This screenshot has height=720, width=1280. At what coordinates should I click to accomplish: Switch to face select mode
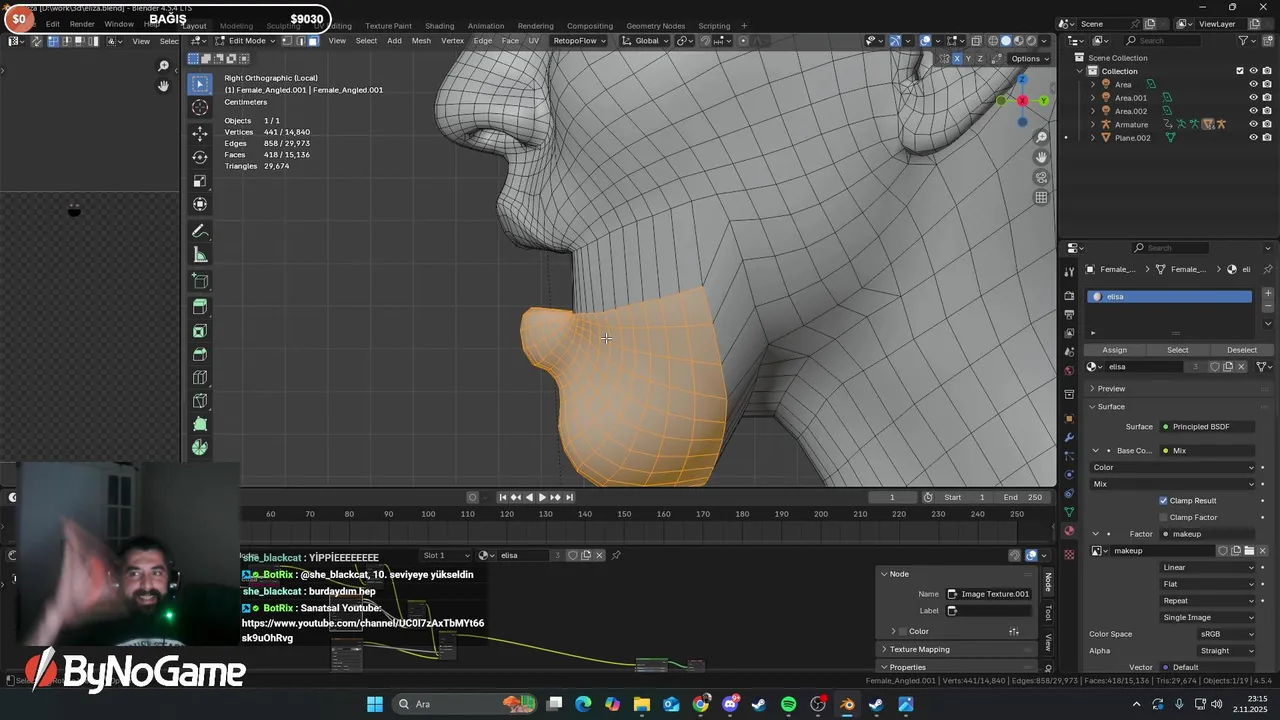(313, 41)
